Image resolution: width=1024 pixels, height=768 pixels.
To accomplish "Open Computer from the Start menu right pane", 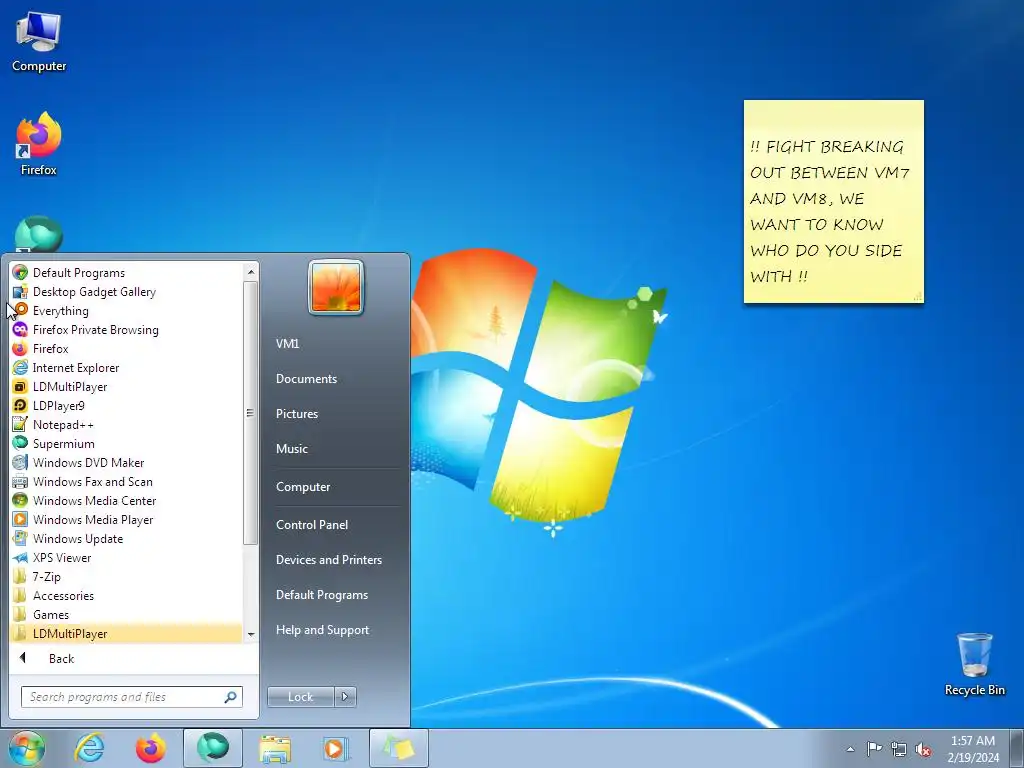I will pos(303,487).
